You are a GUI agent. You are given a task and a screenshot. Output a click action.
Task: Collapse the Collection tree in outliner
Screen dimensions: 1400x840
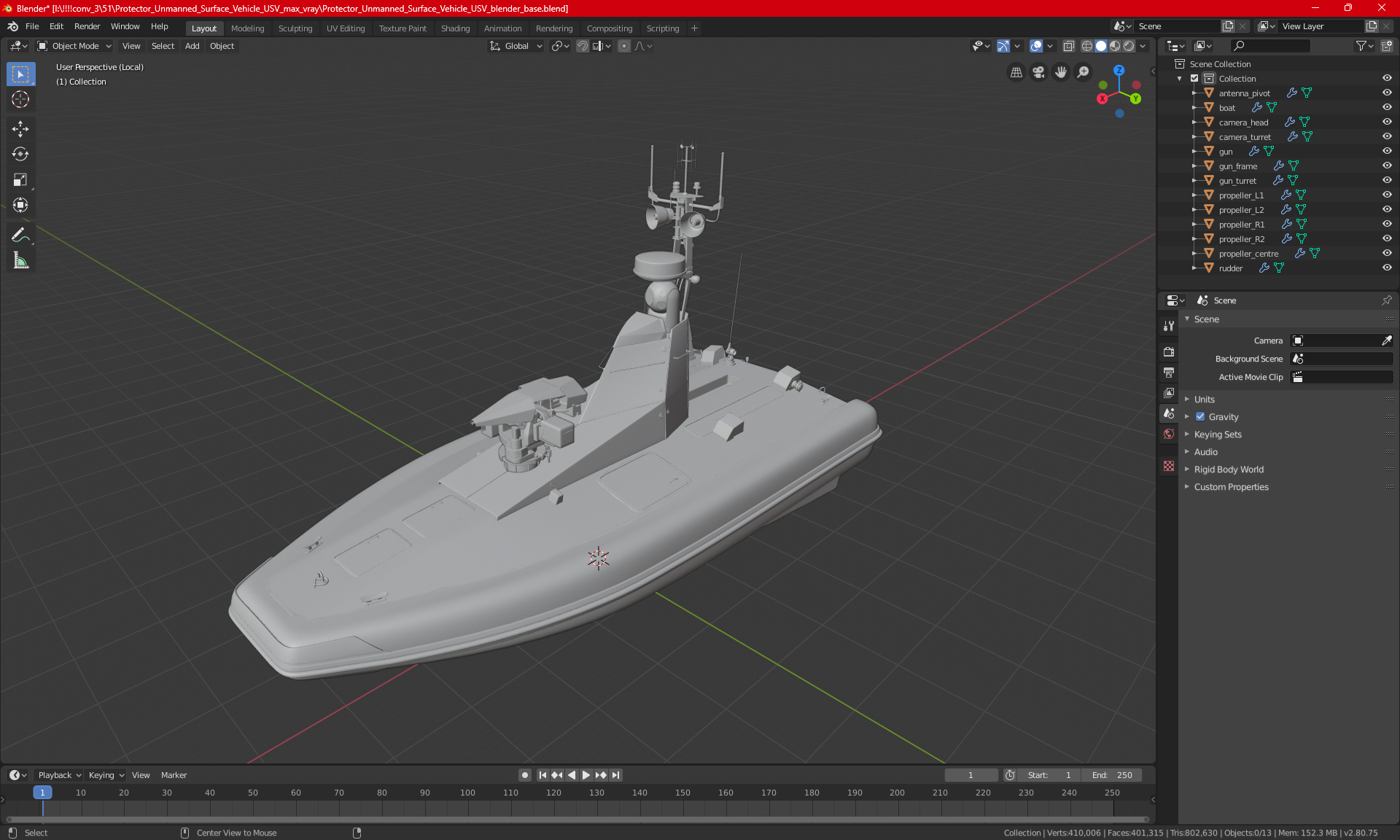(x=1180, y=78)
